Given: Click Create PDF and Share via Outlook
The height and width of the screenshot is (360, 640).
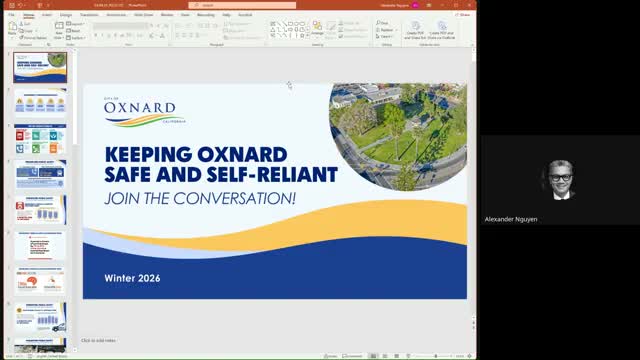Looking at the screenshot, I should pyautogui.click(x=441, y=31).
